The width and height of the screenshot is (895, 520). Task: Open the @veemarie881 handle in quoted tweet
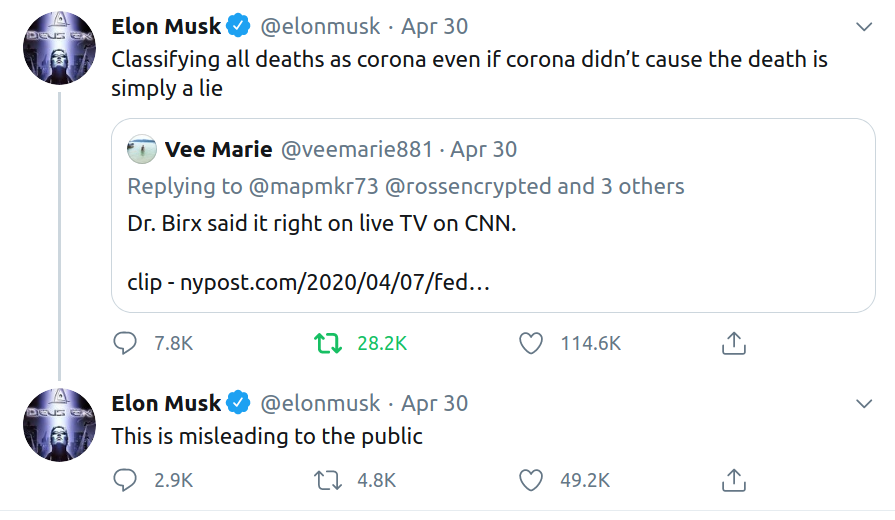[x=357, y=150]
